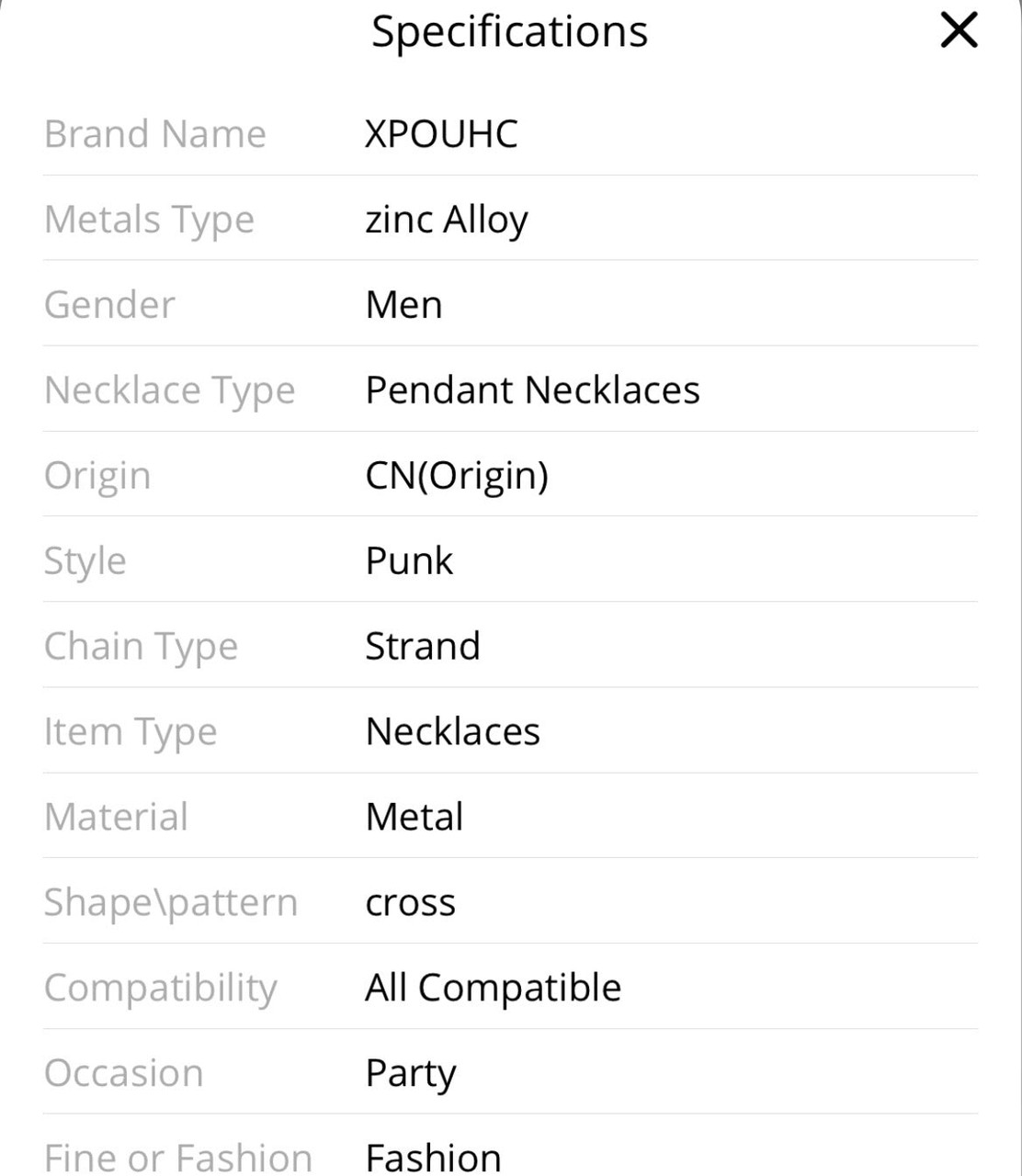Tap the Chain Type label

point(142,648)
